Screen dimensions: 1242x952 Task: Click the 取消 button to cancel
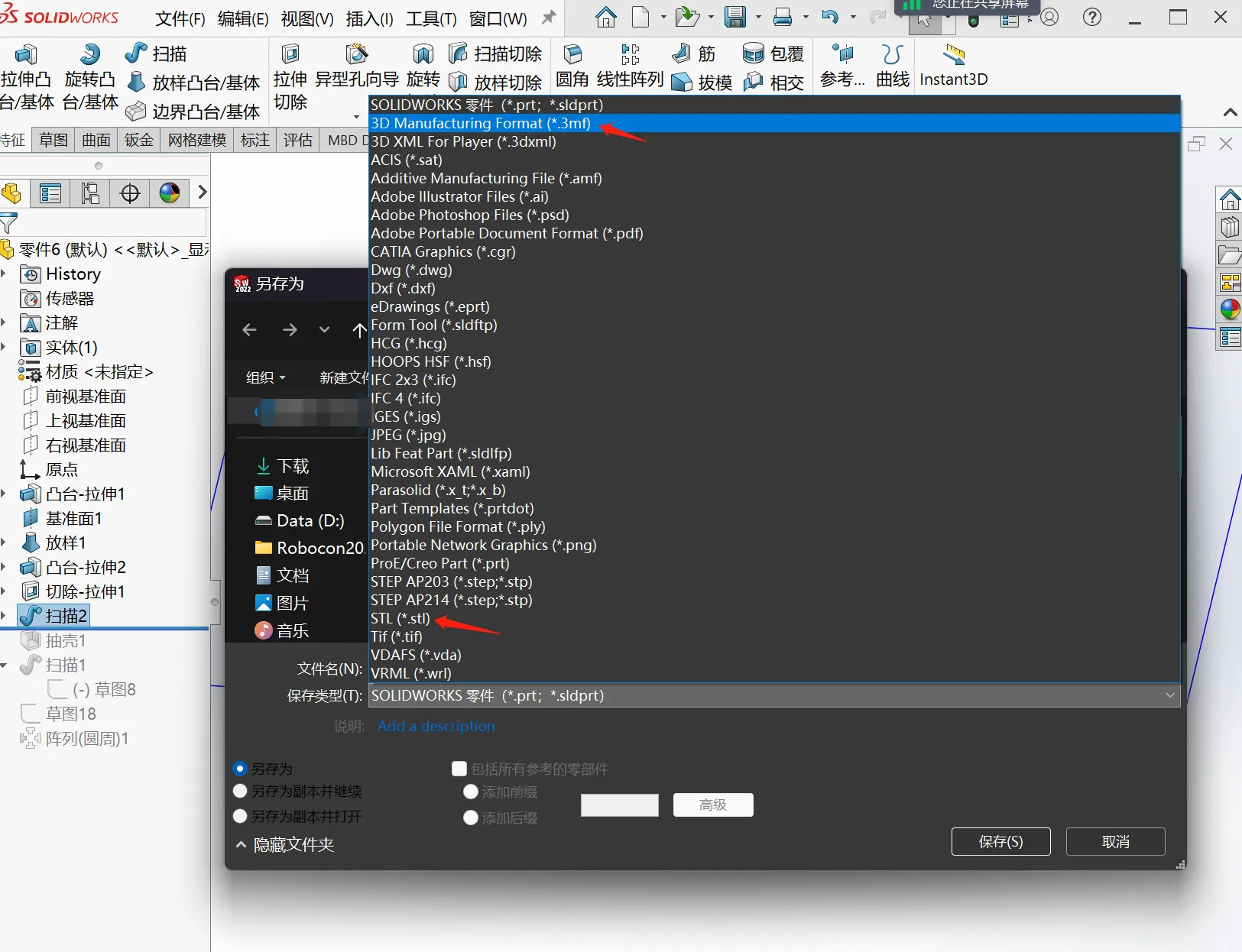1115,842
